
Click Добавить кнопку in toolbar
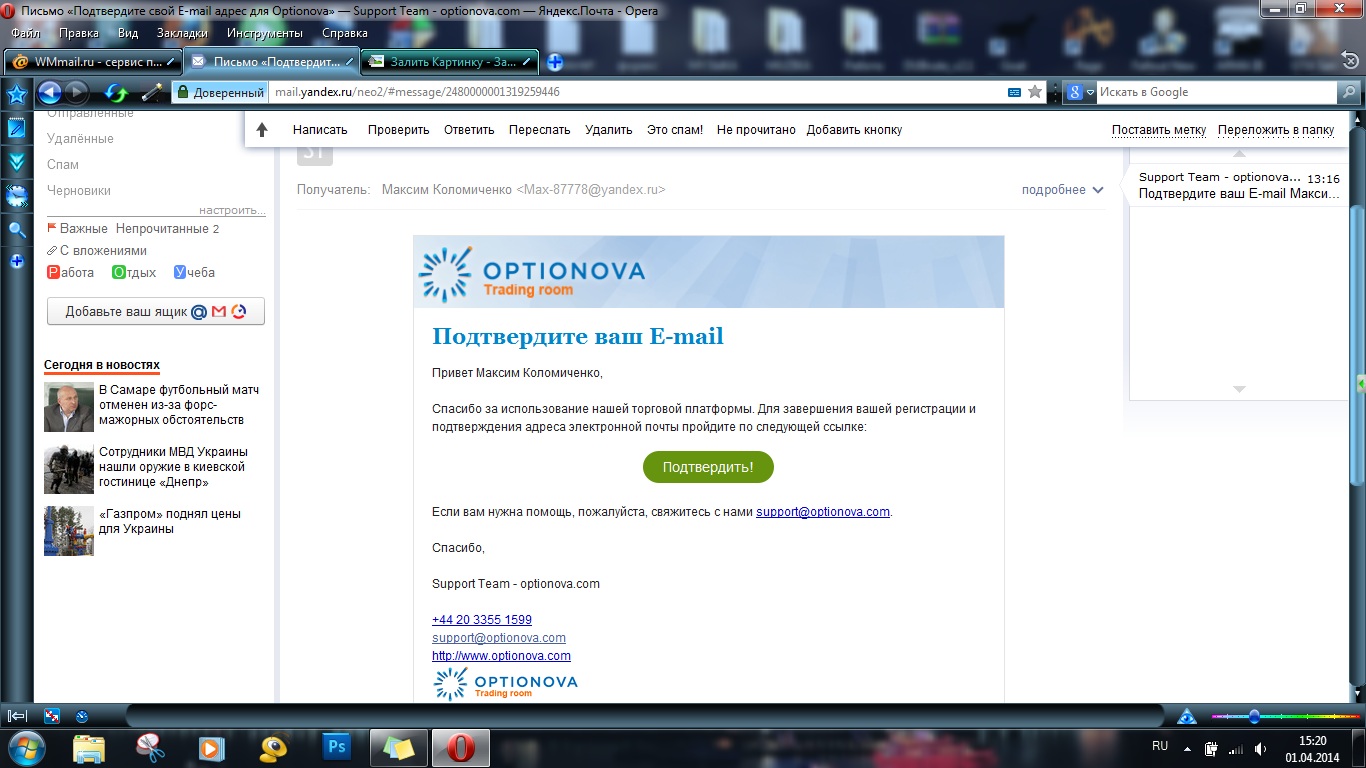854,130
